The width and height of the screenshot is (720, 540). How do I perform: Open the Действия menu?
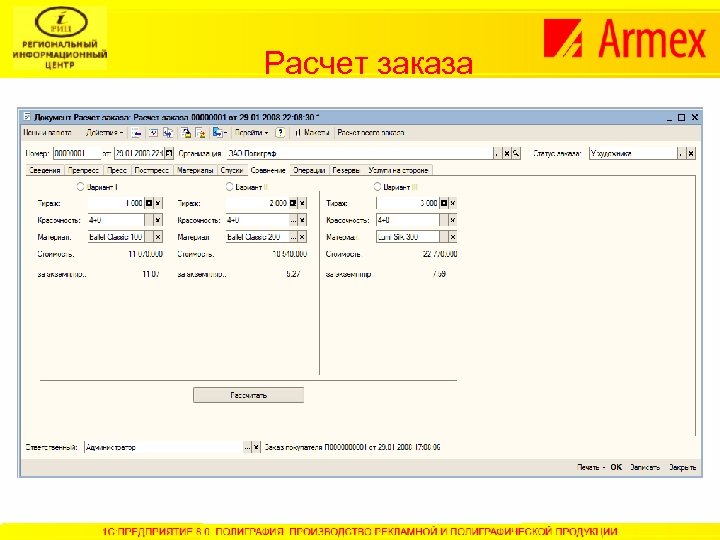pos(104,133)
